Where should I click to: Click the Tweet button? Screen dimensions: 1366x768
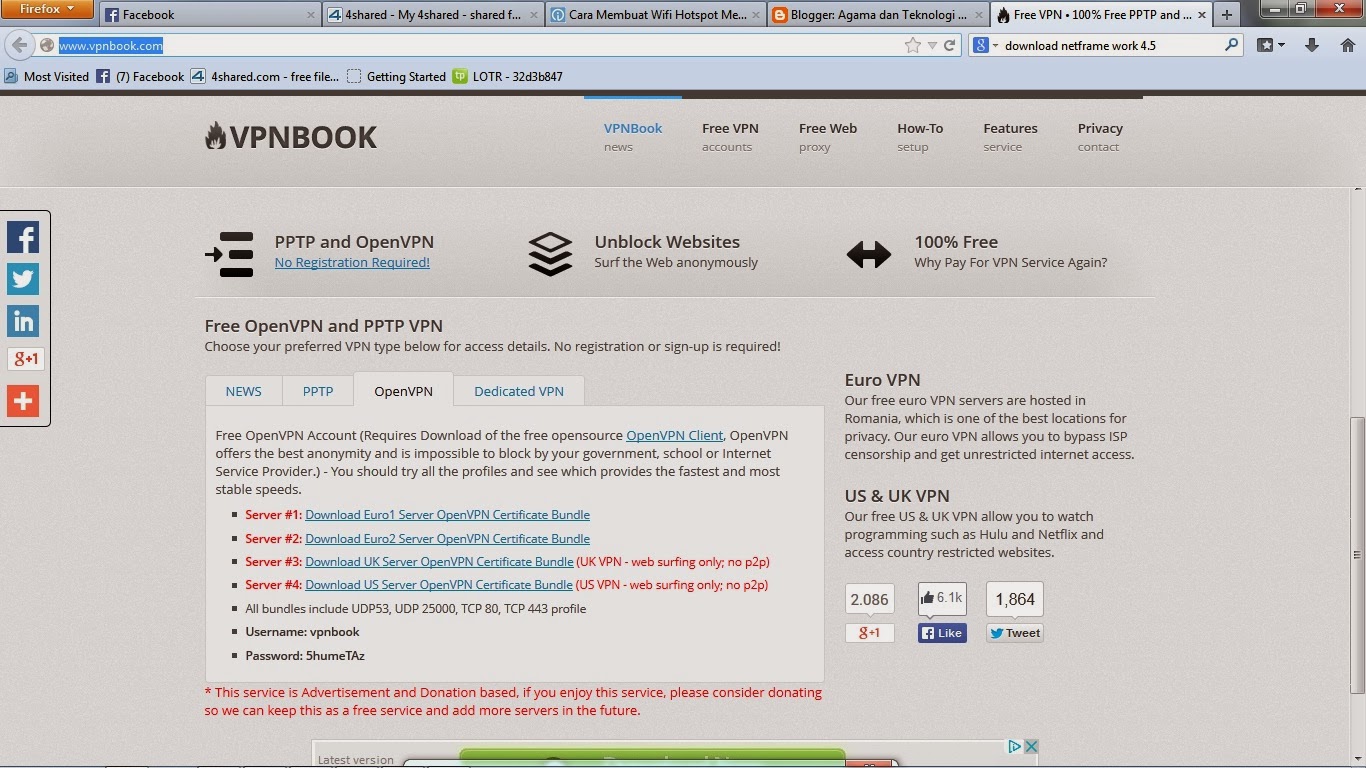click(x=1015, y=633)
